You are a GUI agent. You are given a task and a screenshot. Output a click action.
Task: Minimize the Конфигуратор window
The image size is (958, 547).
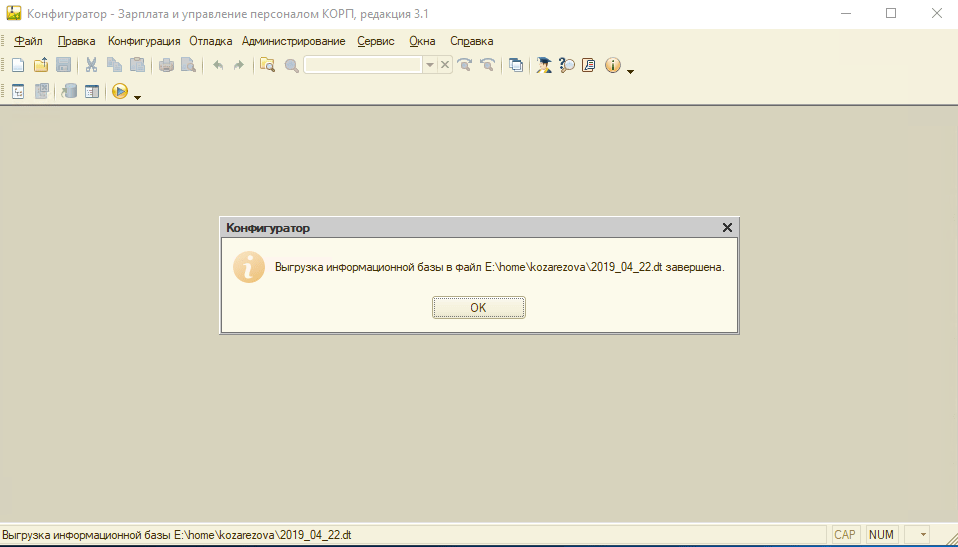(846, 13)
